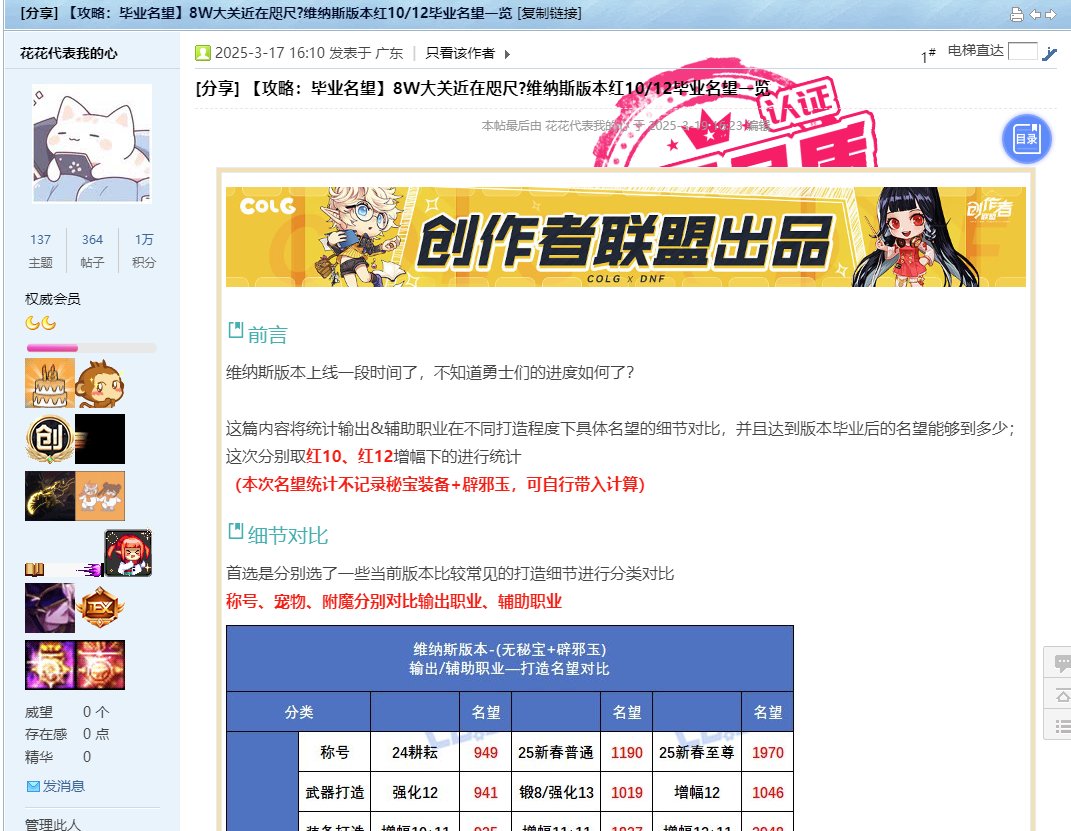Click the 1970 fame value
The width and height of the screenshot is (1071, 831).
[x=768, y=752]
